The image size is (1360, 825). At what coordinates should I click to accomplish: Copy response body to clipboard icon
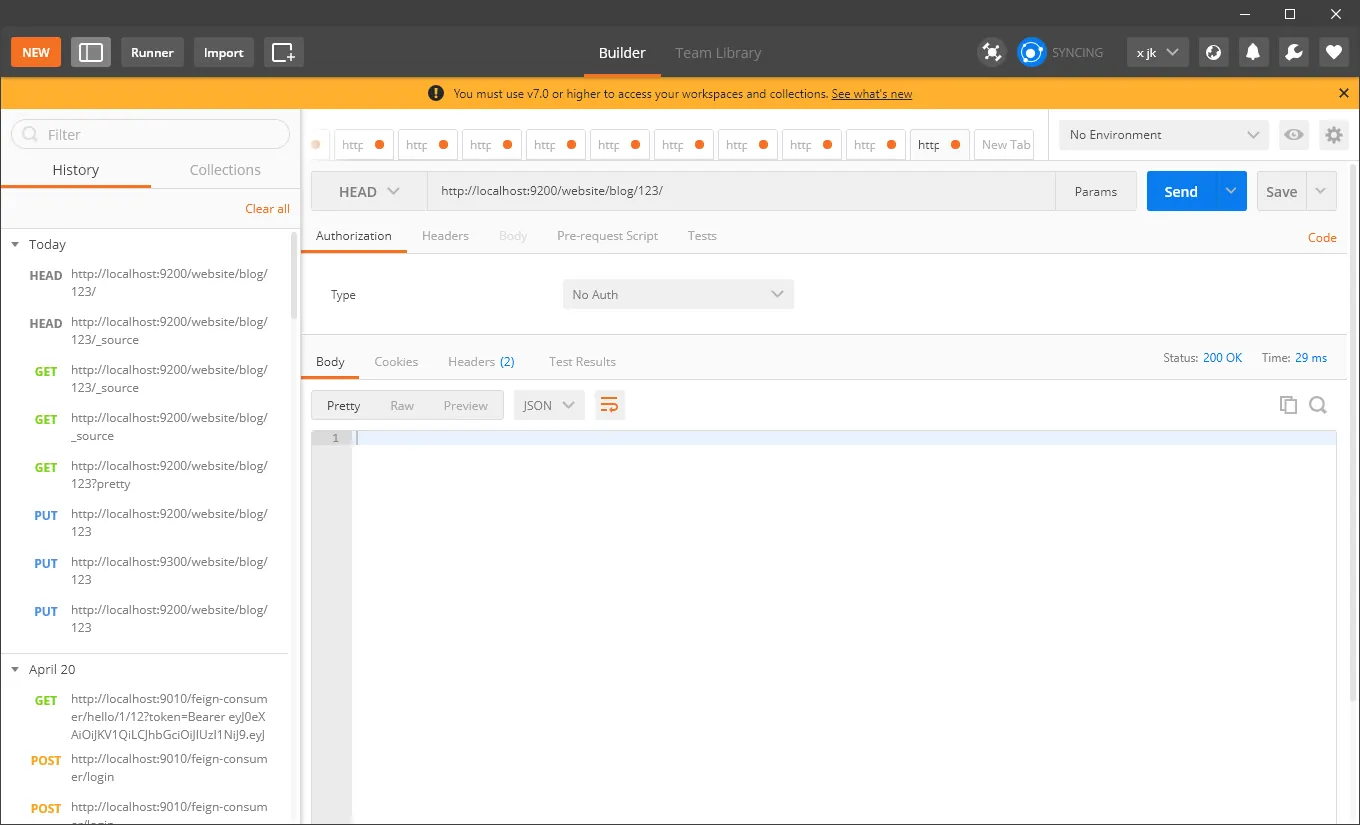coord(1288,405)
